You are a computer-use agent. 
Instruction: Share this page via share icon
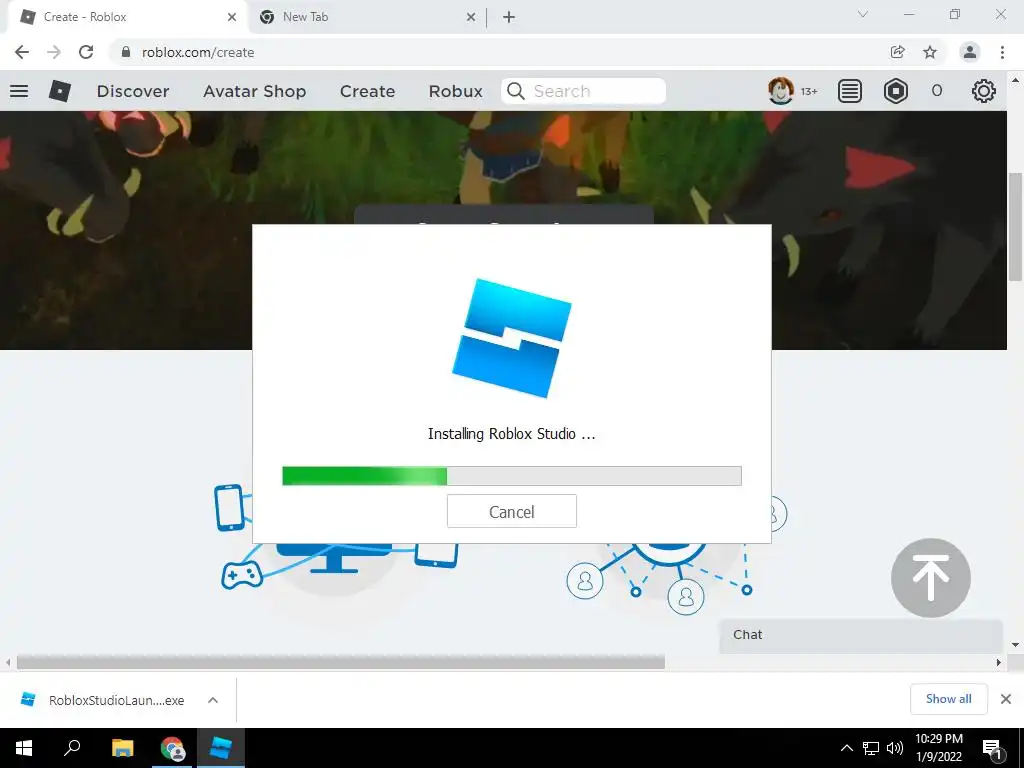[x=898, y=52]
